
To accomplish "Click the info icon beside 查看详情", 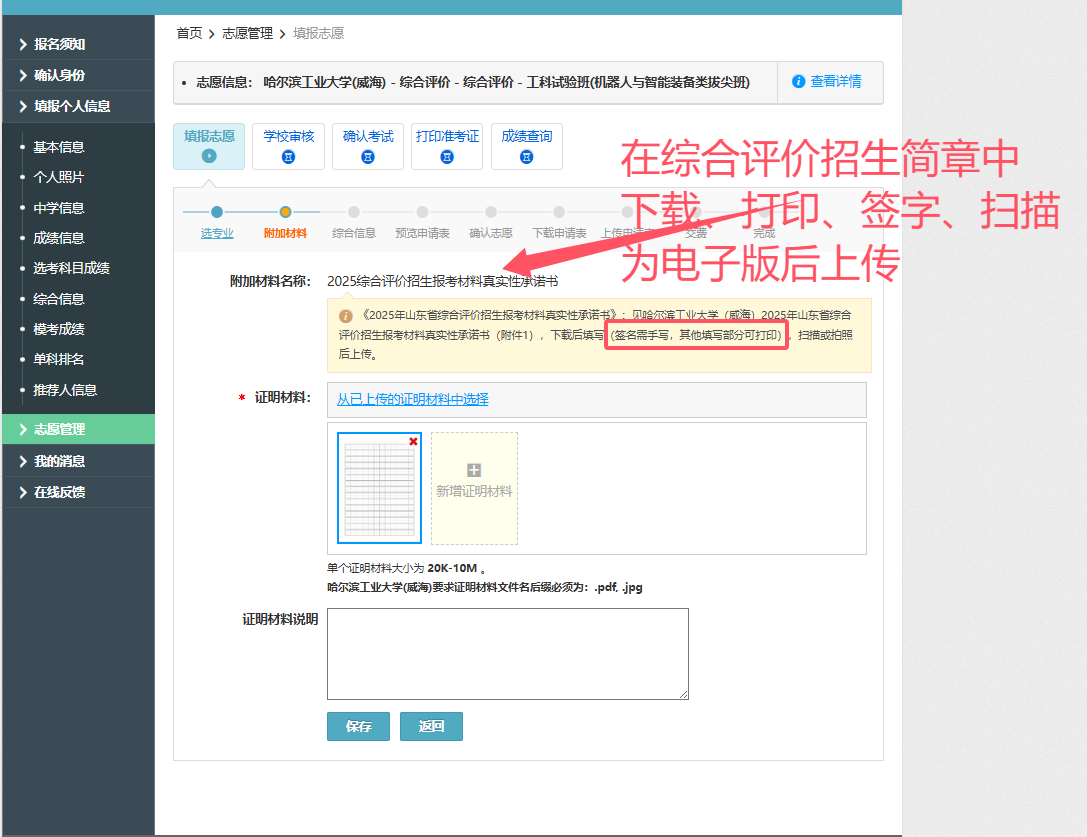I will pos(798,82).
